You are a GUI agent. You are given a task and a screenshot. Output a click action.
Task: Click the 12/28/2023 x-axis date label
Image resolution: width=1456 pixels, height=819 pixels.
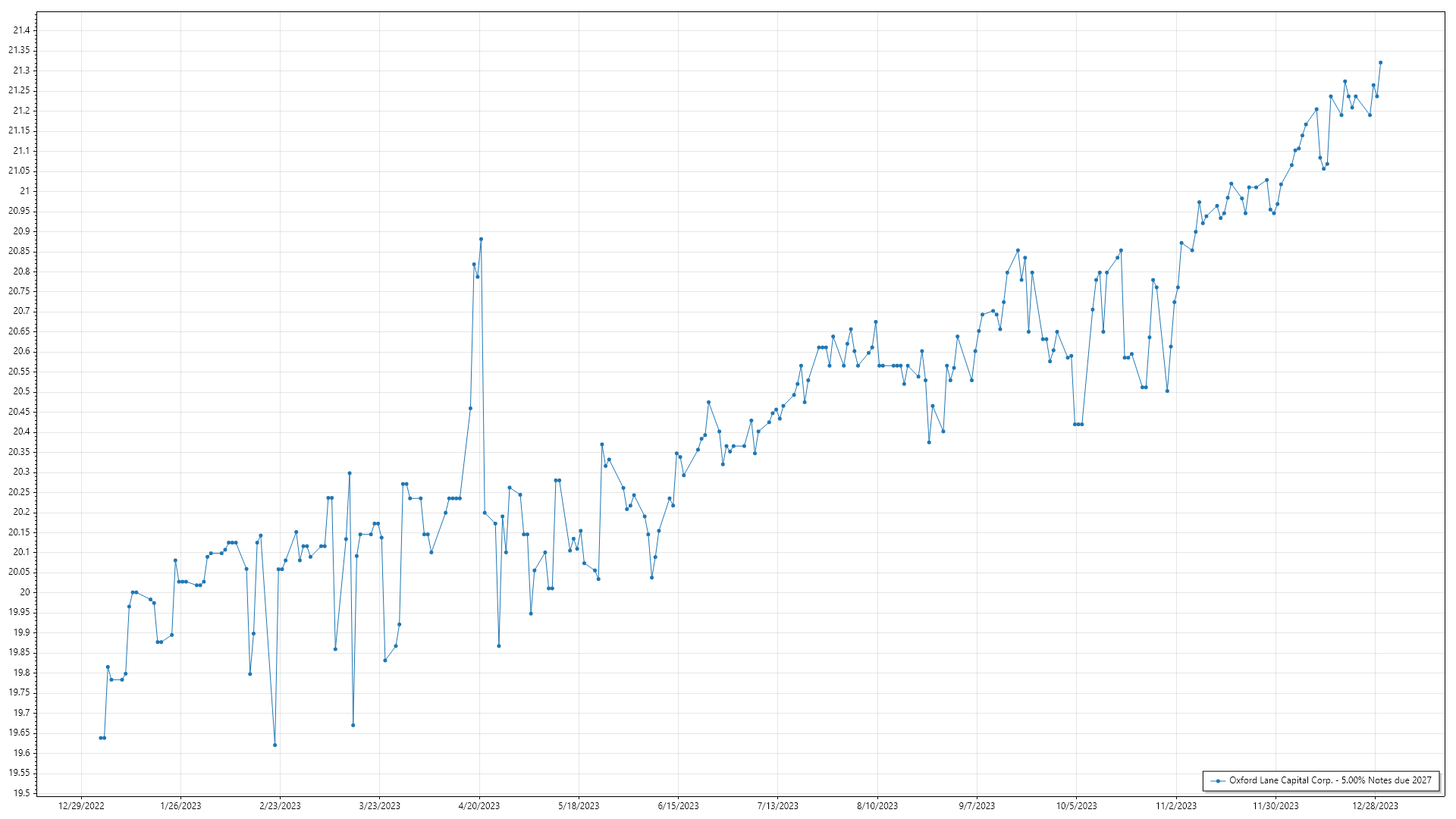click(1375, 805)
